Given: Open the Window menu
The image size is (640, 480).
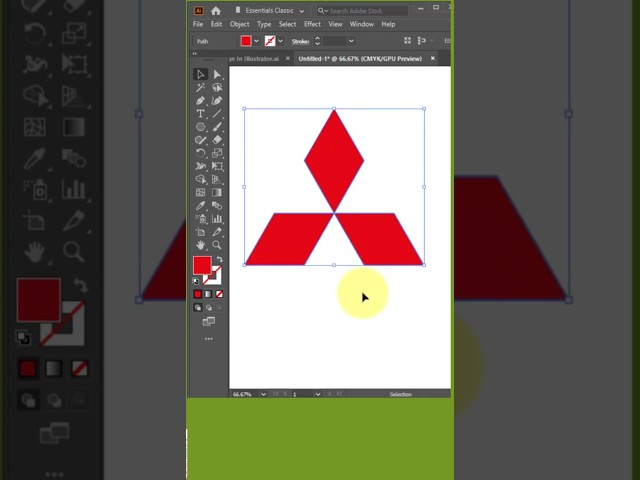Looking at the screenshot, I should (x=362, y=24).
